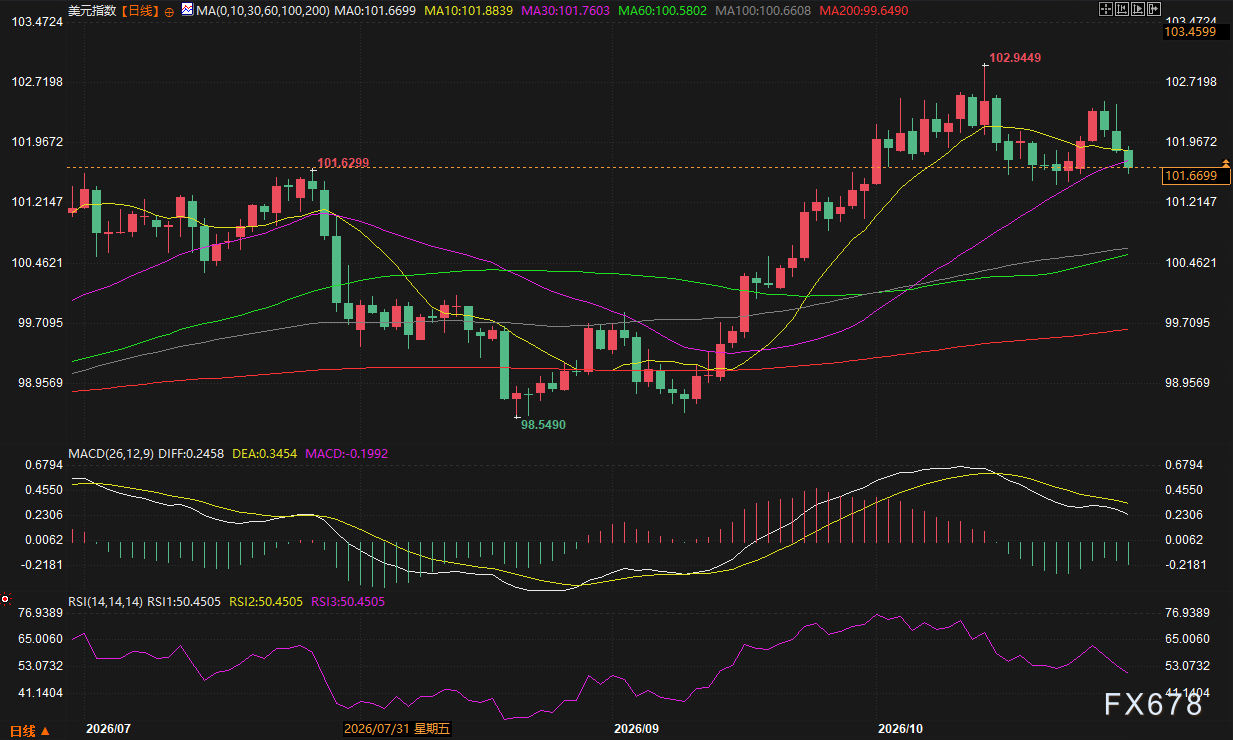The image size is (1233, 740).
Task: Toggle the MA30 magenta line label
Action: (563, 10)
